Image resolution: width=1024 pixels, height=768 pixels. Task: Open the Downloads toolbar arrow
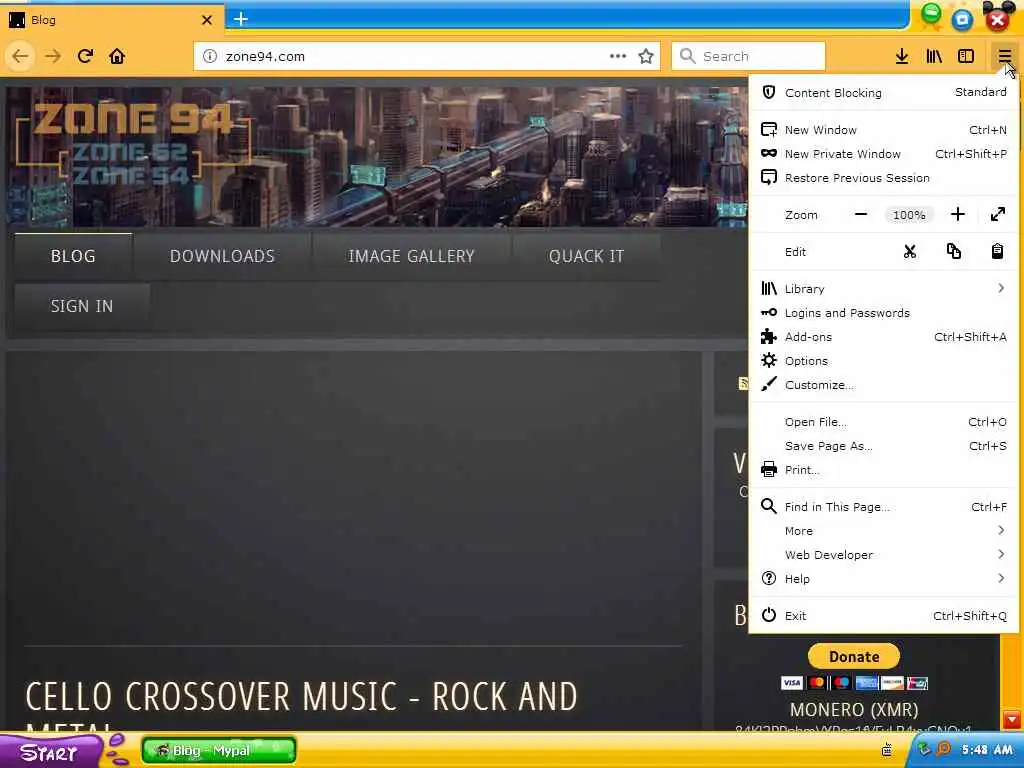(902, 56)
